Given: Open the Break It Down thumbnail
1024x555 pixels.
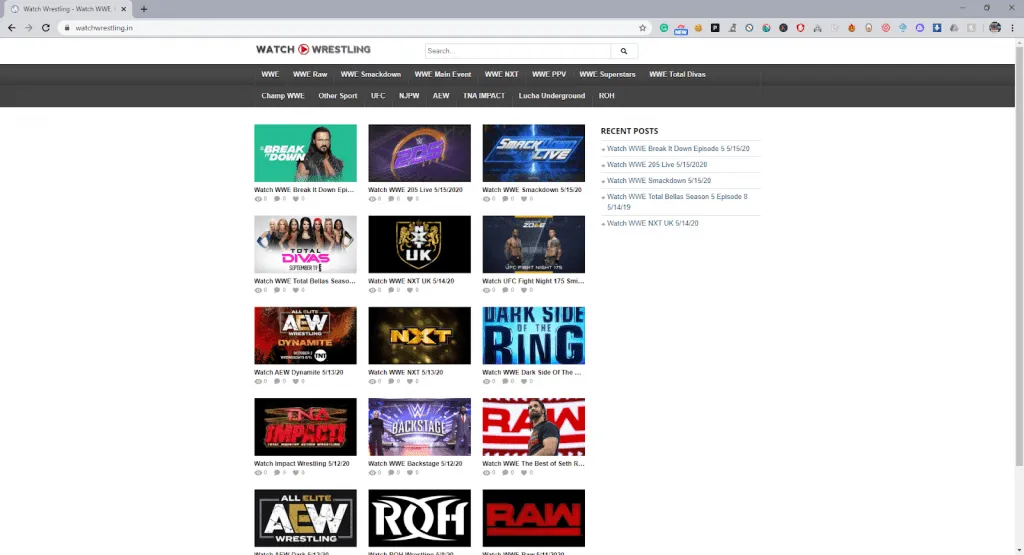Looking at the screenshot, I should 305,153.
